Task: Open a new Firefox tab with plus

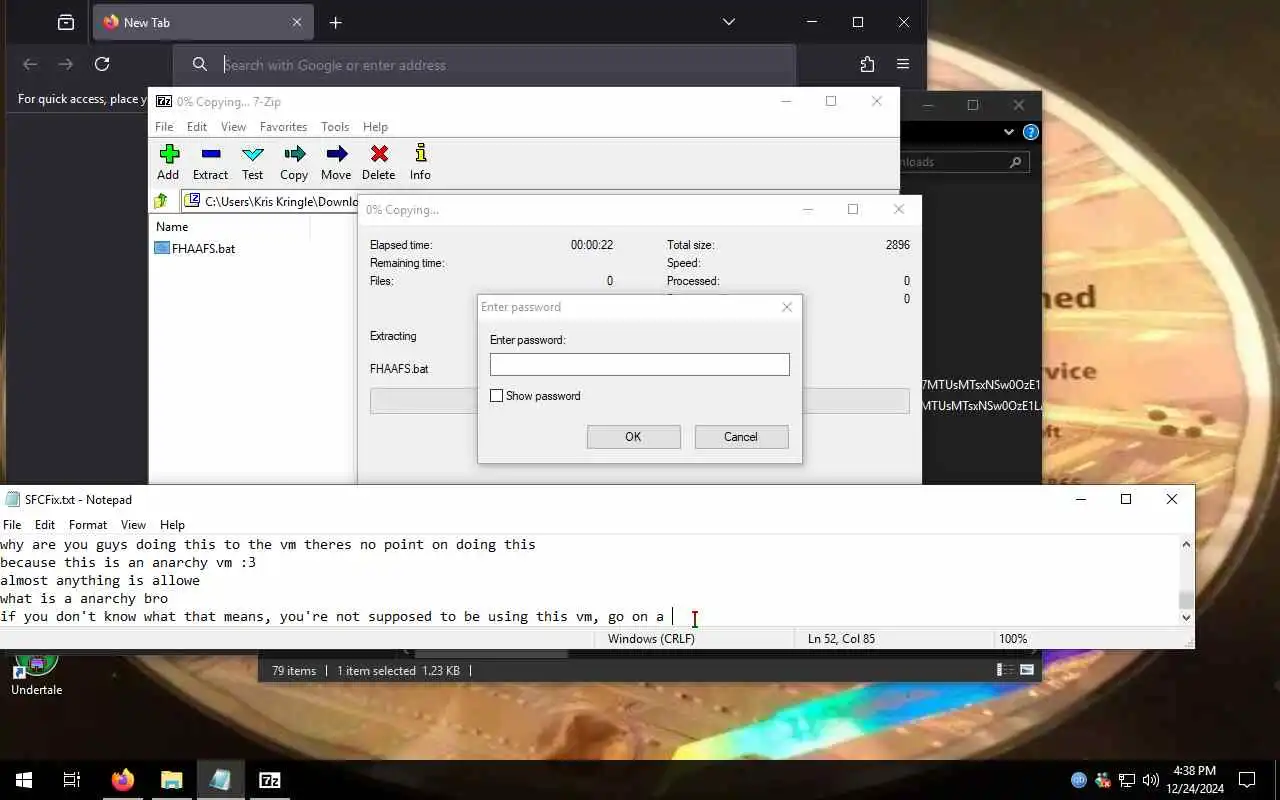Action: (336, 22)
